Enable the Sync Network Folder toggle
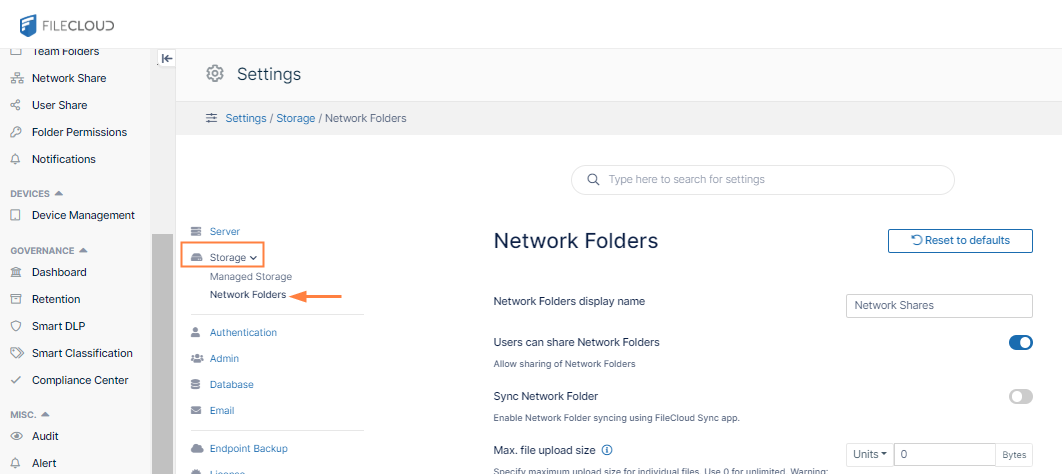This screenshot has height=474, width=1062. [x=1020, y=397]
